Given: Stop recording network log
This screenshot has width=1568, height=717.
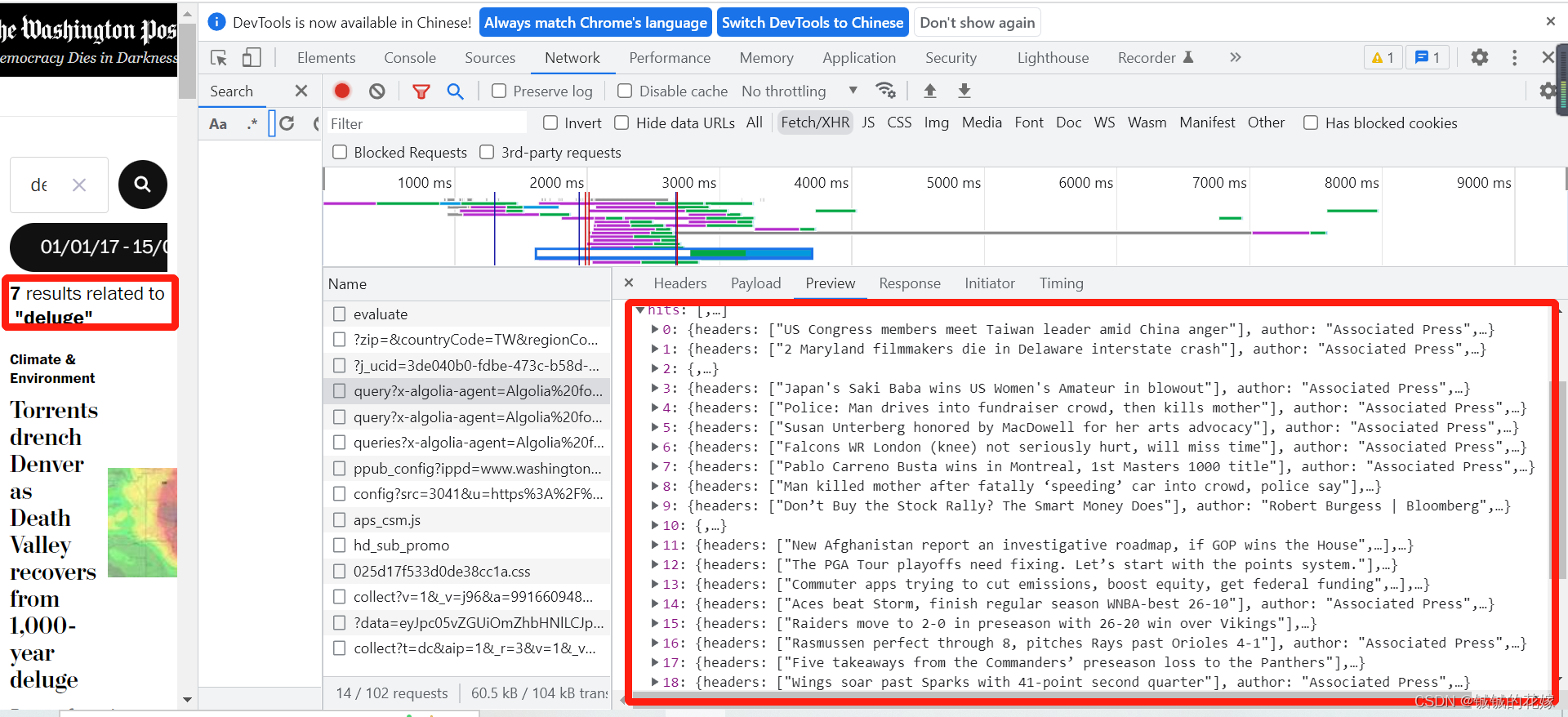Looking at the screenshot, I should [342, 91].
